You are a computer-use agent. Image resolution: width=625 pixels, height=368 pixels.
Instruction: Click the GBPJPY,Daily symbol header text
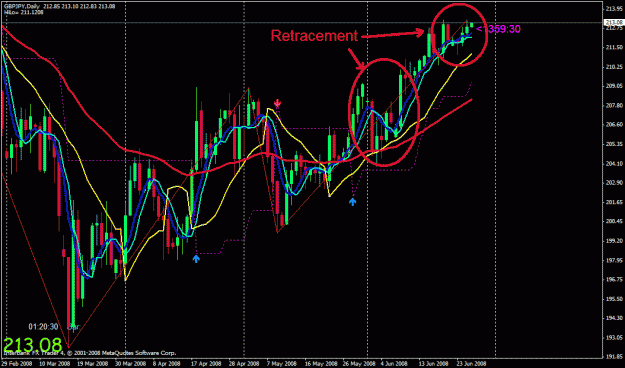22,6
